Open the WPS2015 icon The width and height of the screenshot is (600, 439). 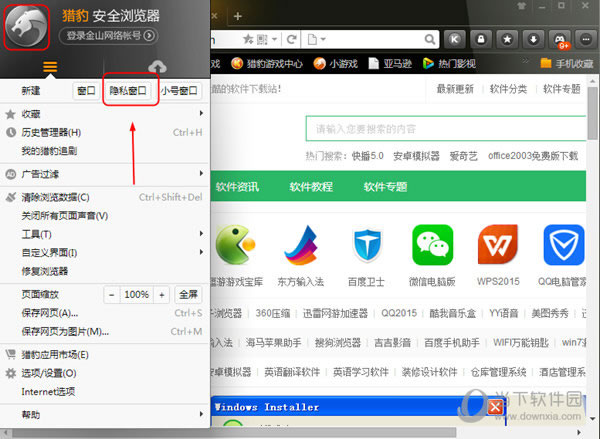[x=498, y=245]
